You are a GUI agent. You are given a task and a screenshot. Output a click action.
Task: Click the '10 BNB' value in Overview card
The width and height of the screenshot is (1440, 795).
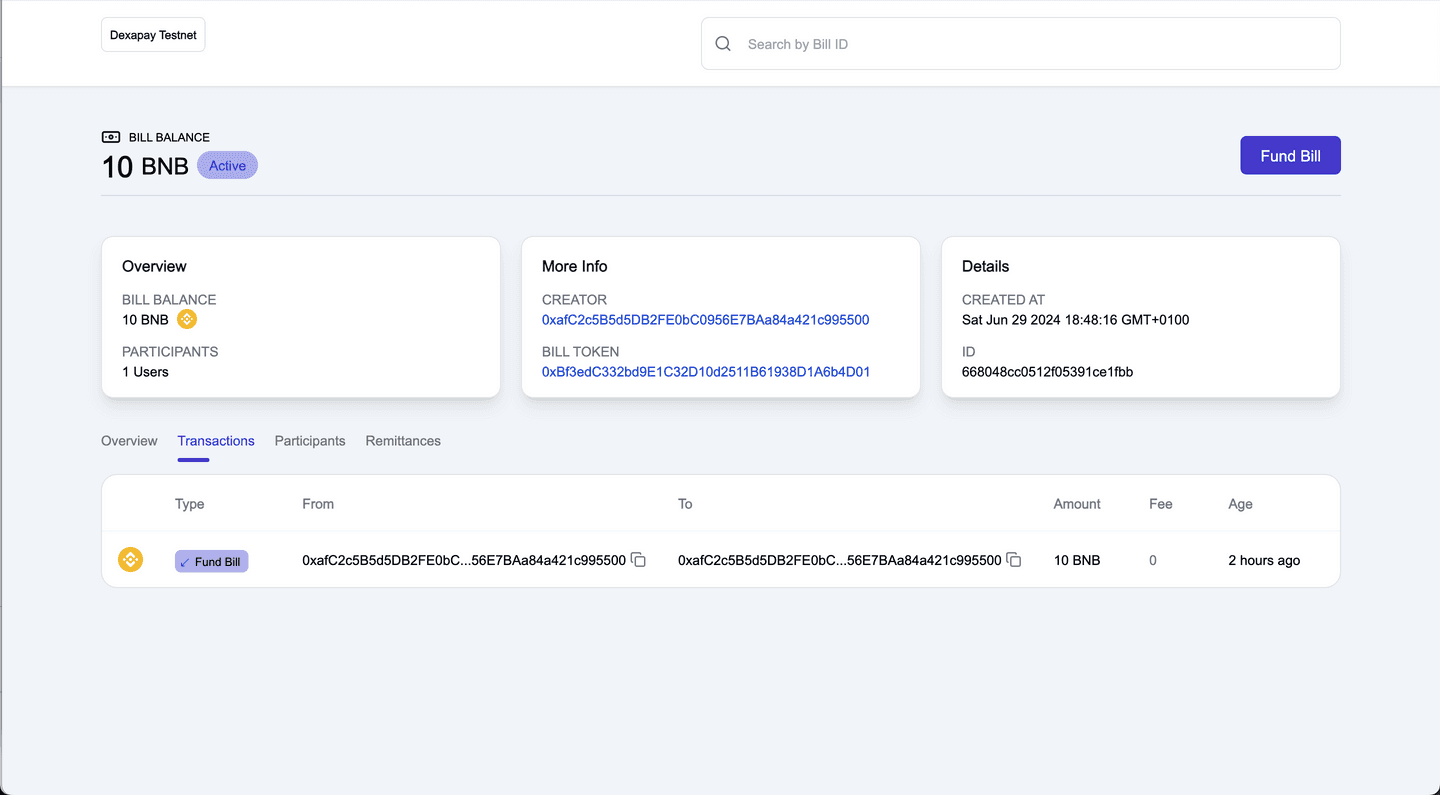coord(145,320)
